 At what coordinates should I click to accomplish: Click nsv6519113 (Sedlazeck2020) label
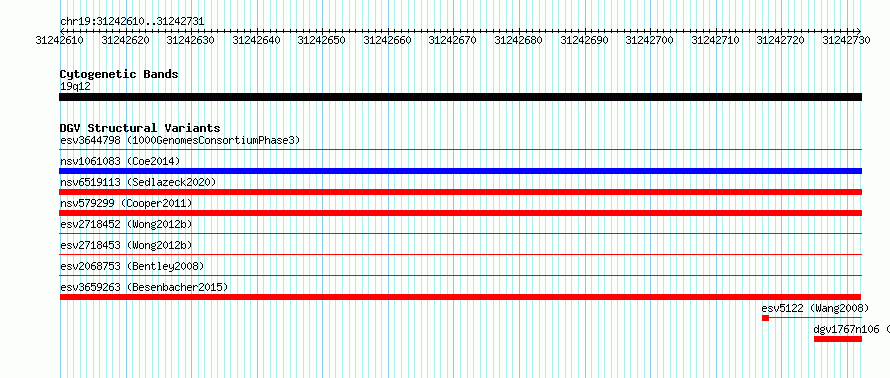pos(138,182)
